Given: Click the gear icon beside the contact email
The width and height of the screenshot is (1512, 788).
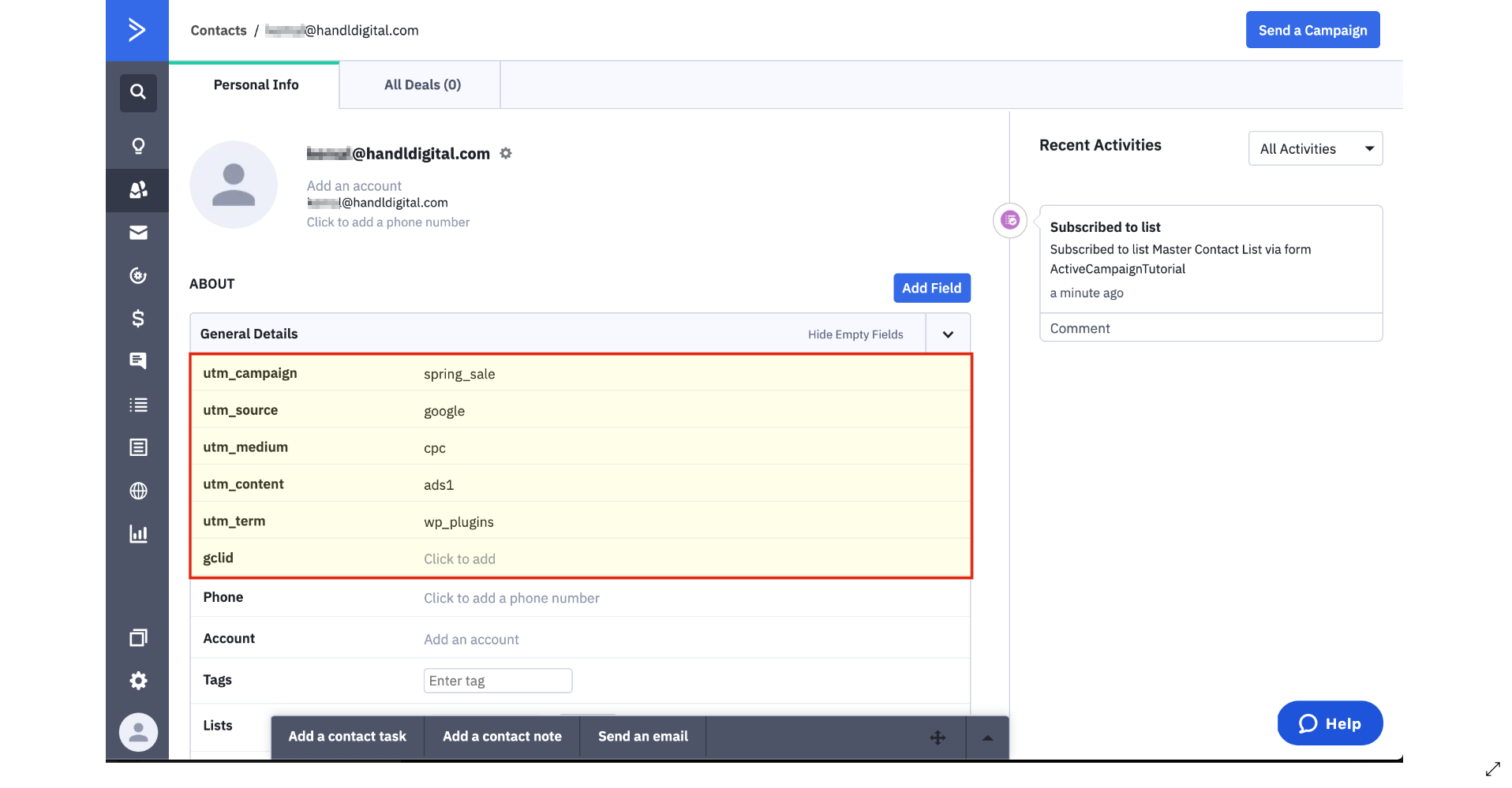Looking at the screenshot, I should [506, 153].
